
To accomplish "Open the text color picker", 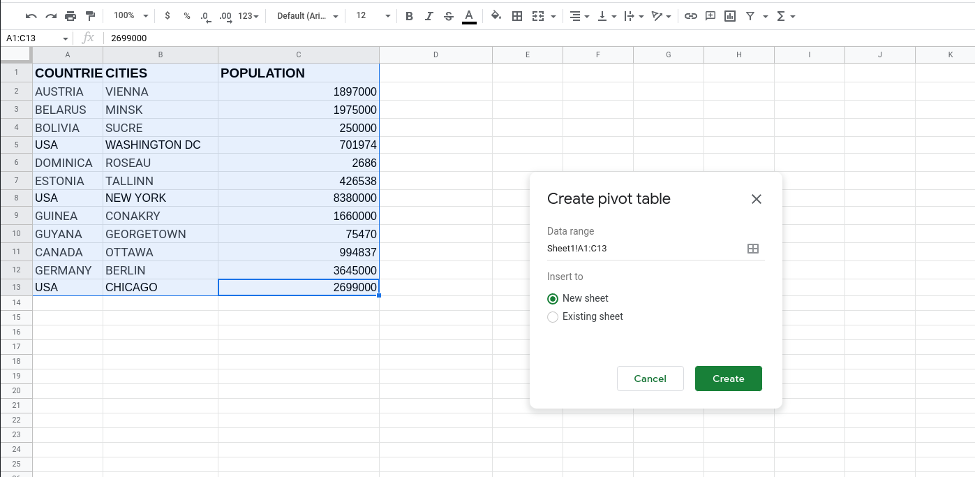I will coord(469,16).
